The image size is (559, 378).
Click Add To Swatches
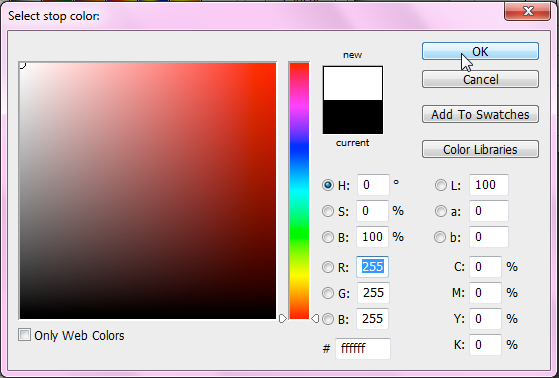tap(480, 114)
